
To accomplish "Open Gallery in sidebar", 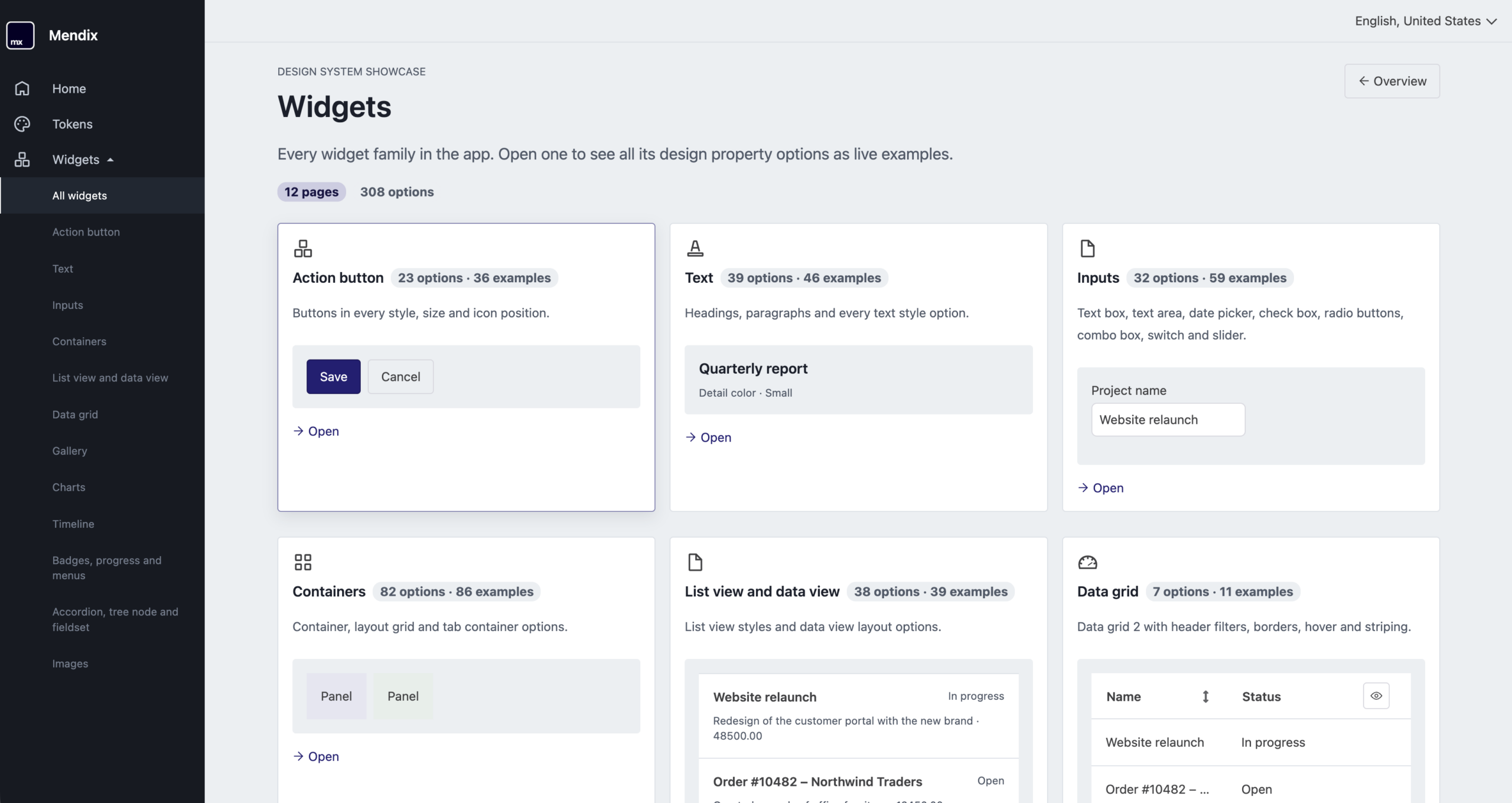I will (103, 451).
